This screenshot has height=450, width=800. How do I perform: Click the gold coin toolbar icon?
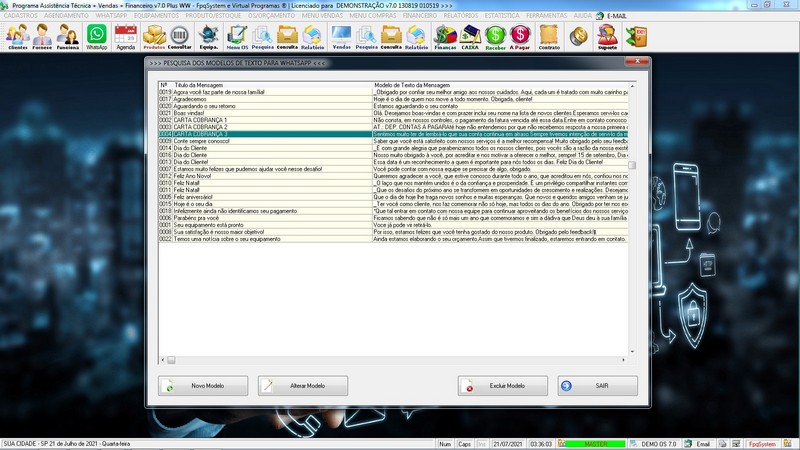579,37
